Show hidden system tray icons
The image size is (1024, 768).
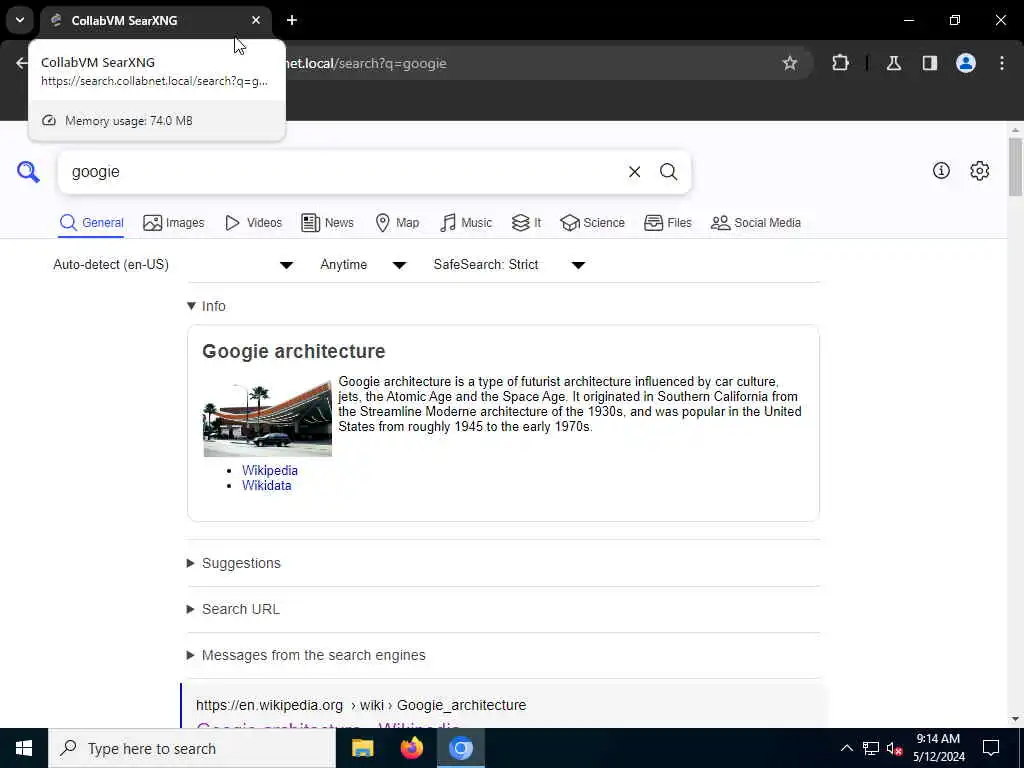click(x=846, y=748)
